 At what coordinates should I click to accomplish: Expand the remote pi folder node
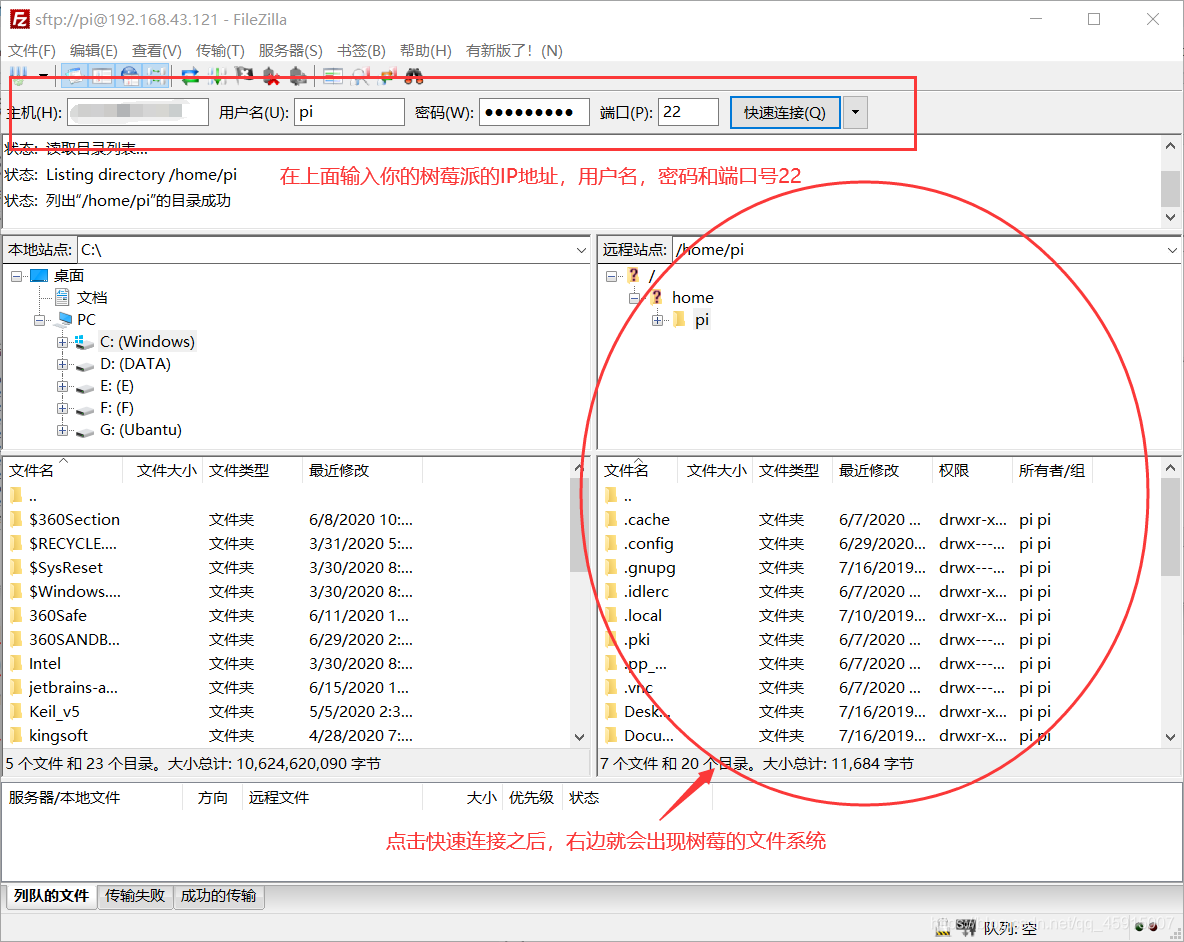(x=657, y=320)
